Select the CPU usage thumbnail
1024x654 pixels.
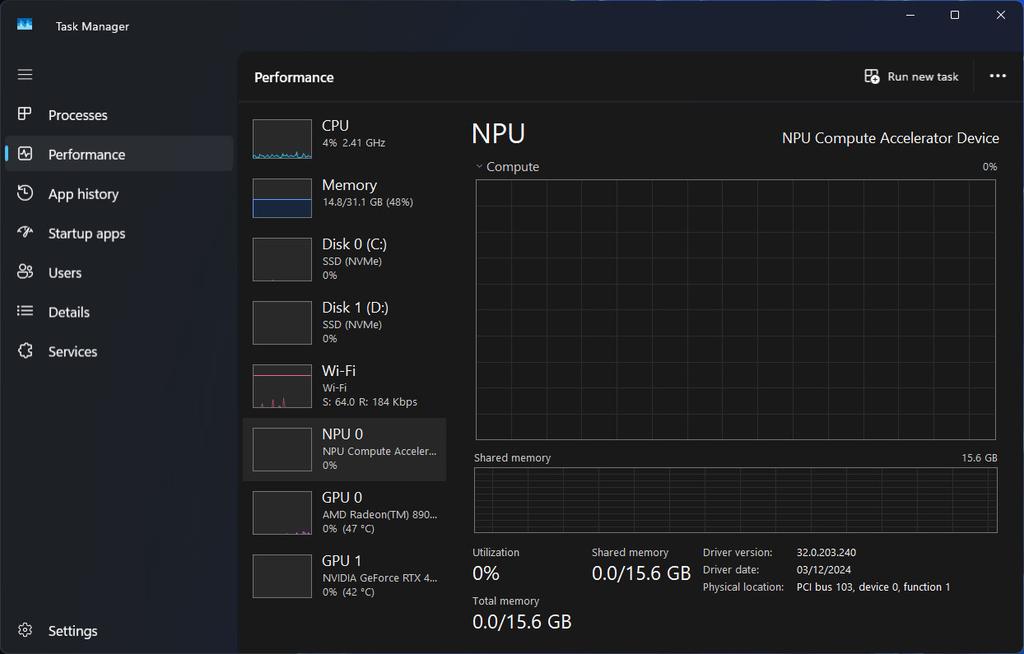click(x=282, y=139)
